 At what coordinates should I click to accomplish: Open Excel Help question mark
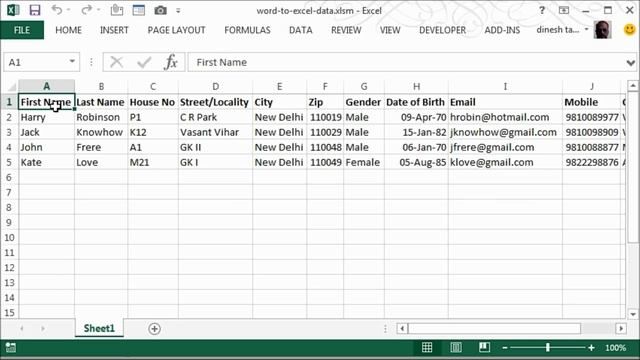click(542, 10)
